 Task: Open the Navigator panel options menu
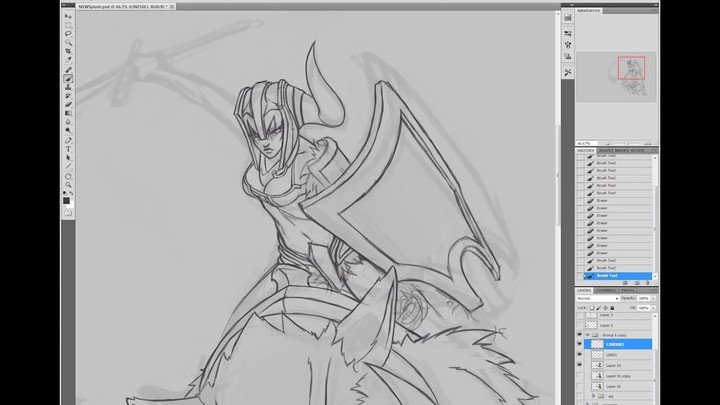653,11
